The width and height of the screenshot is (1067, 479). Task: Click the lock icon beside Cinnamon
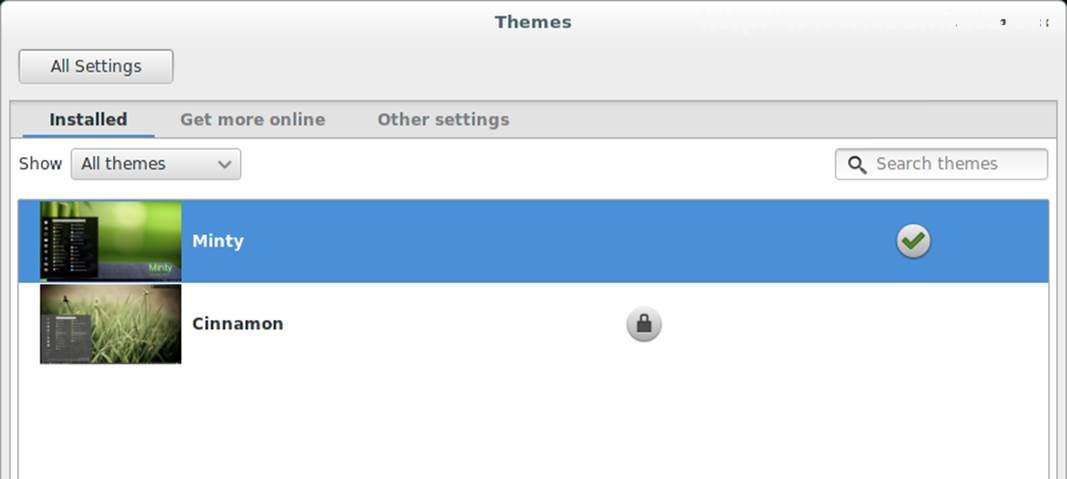click(644, 324)
